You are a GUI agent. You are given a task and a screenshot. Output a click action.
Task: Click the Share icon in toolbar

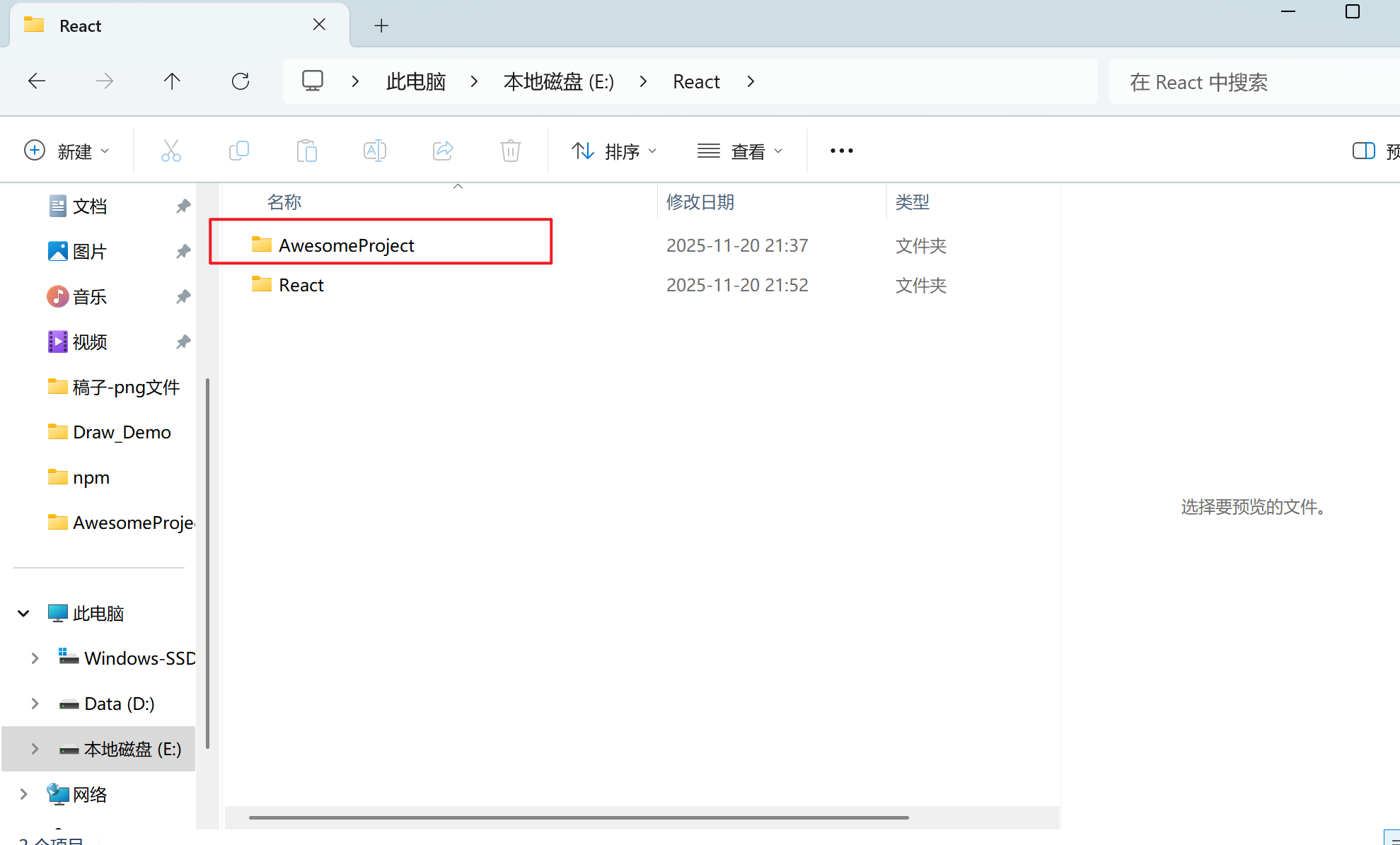(443, 151)
